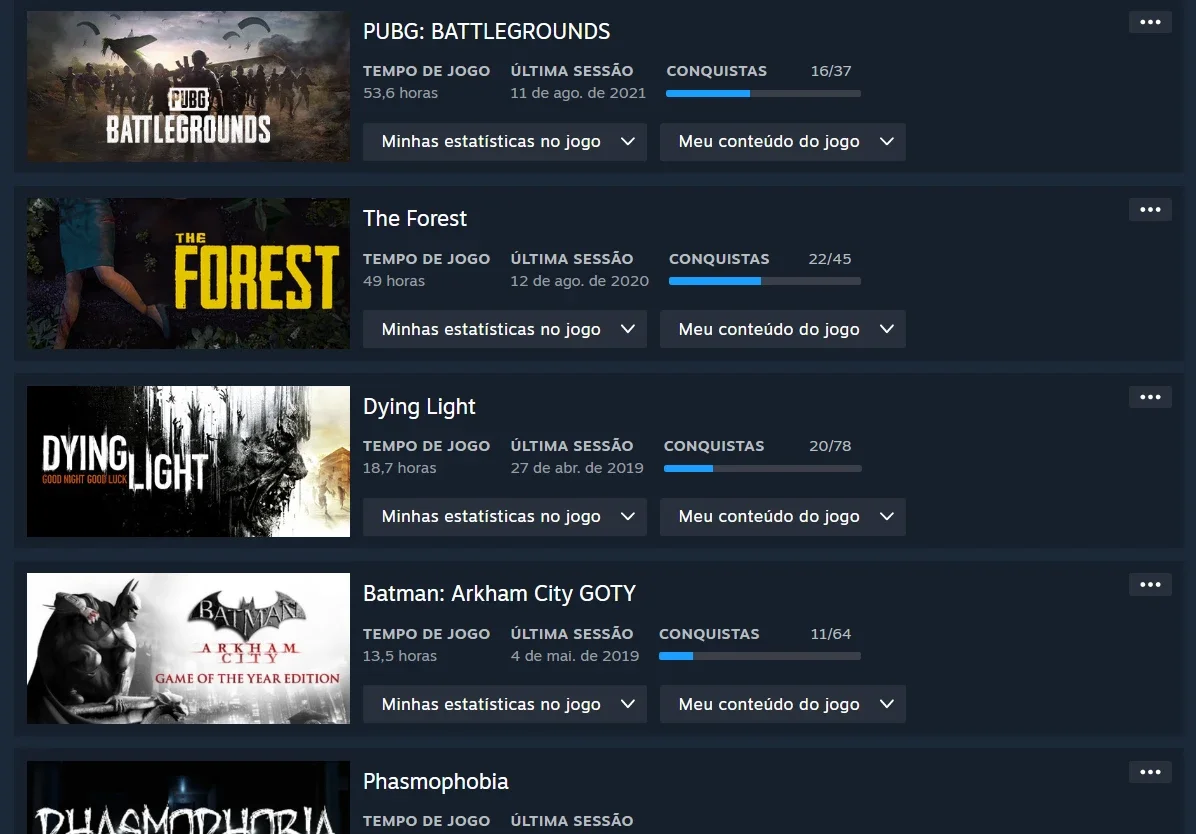Click the '49 horas' playtime text

pos(394,281)
